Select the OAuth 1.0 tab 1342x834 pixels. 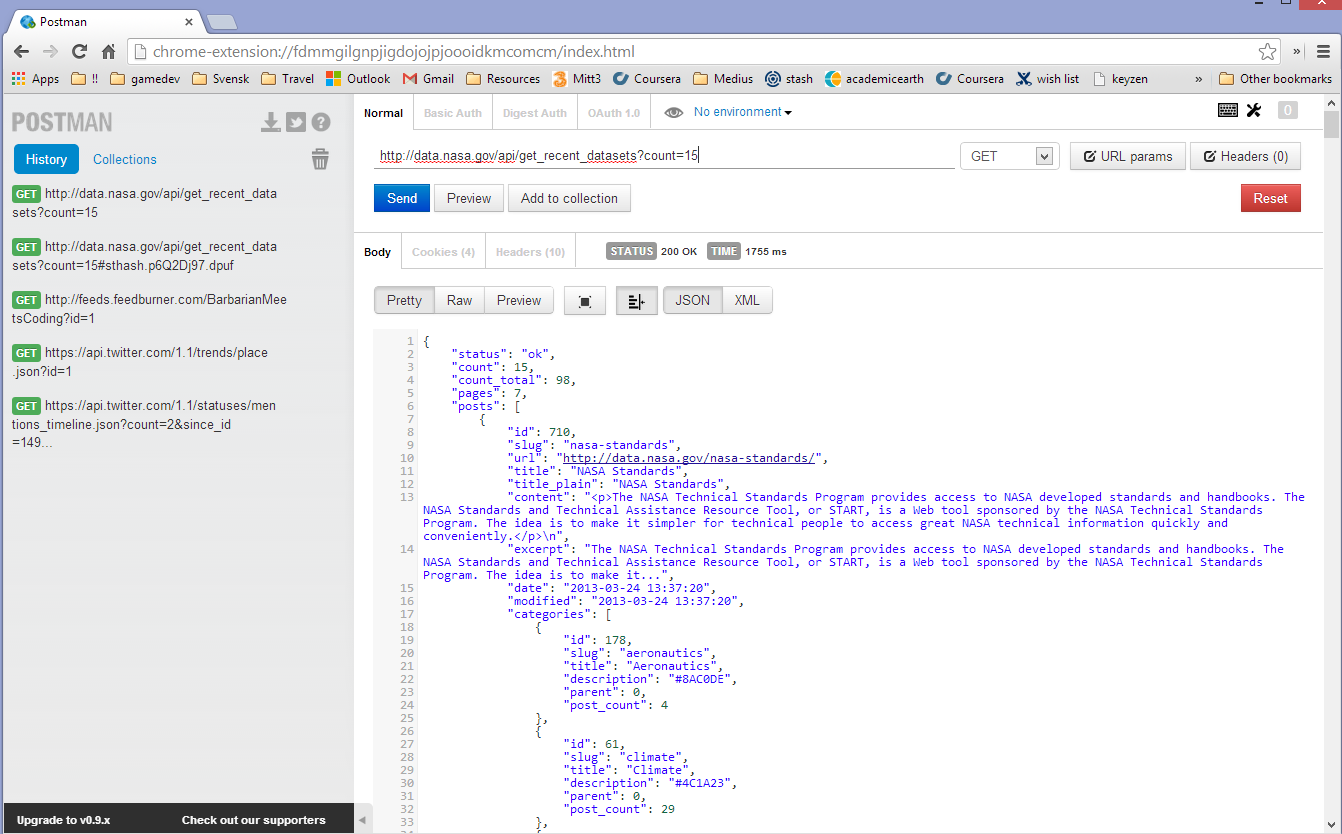[614, 113]
